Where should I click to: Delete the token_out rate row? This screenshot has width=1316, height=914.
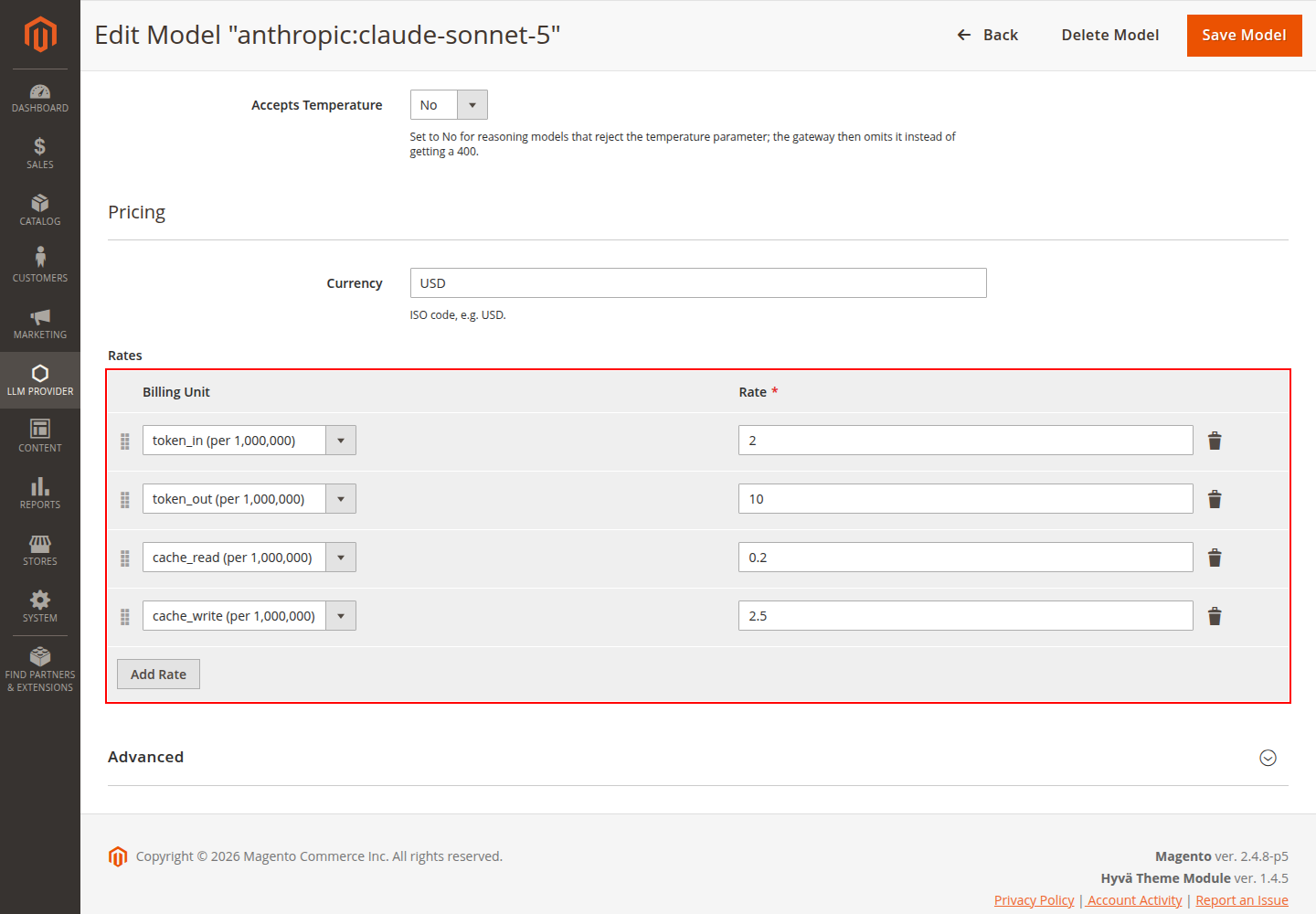(x=1215, y=499)
